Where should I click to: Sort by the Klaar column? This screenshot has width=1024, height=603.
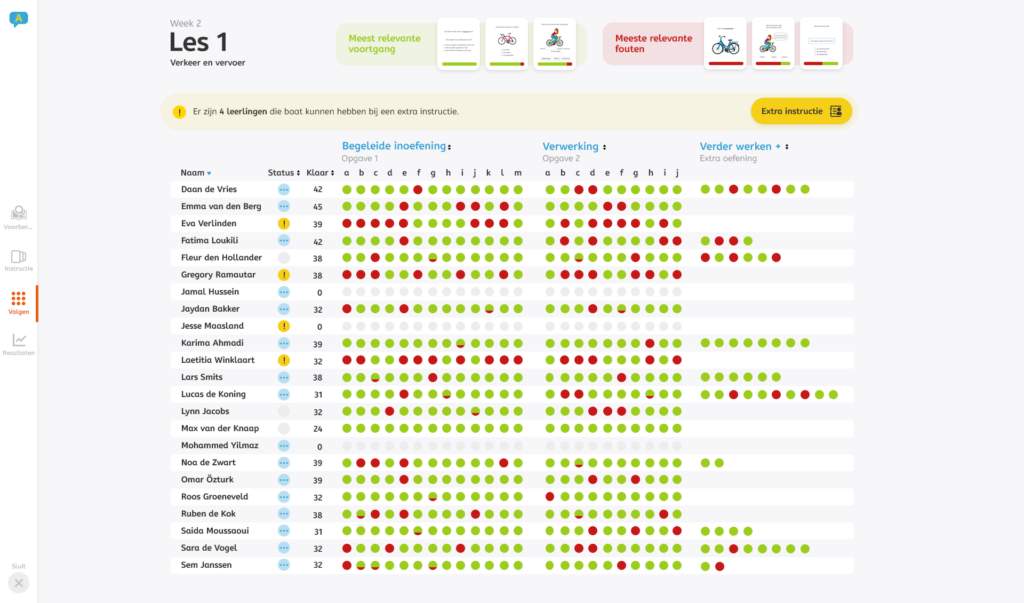click(x=318, y=173)
